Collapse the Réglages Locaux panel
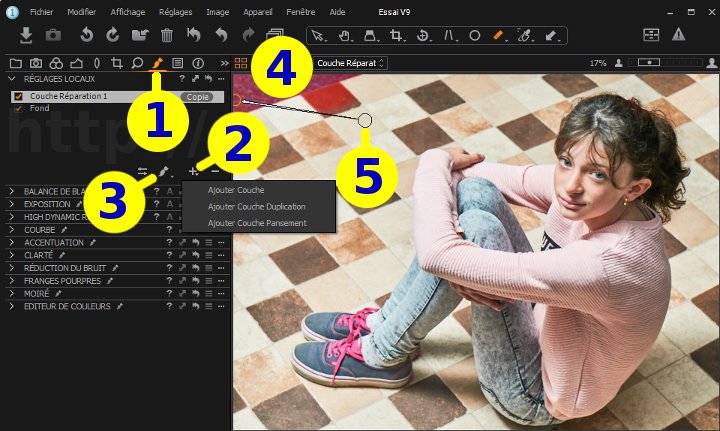This screenshot has width=720, height=431. tap(12, 79)
